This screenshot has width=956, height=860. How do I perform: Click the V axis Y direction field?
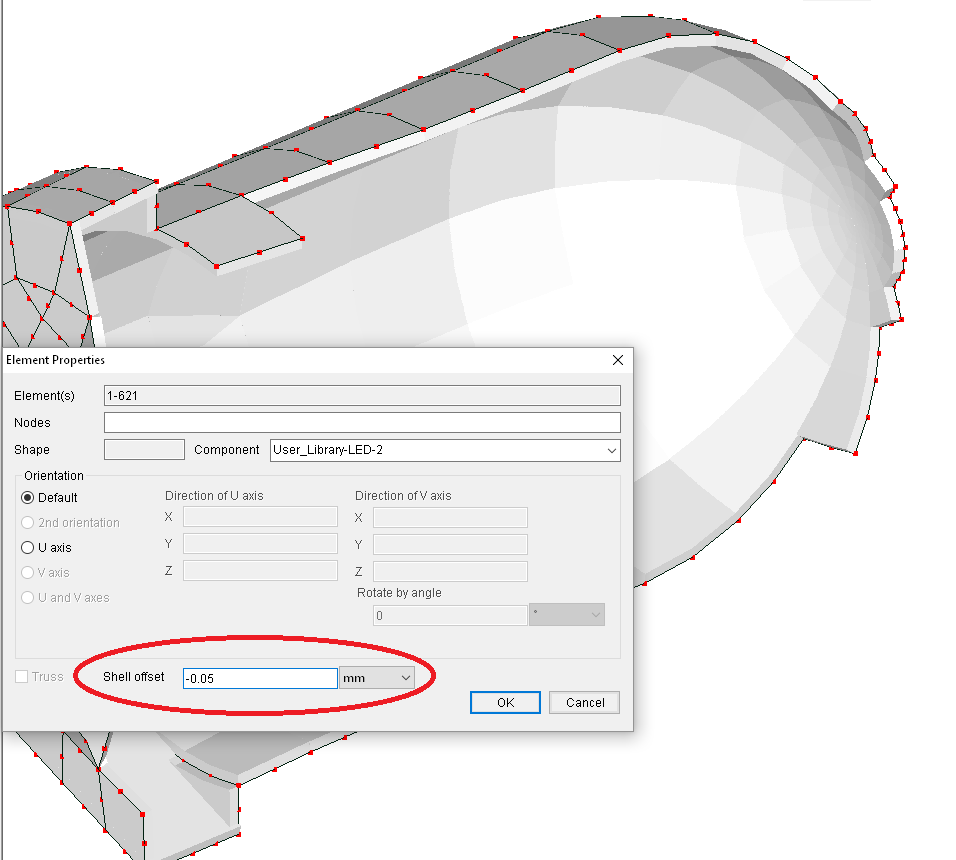coord(450,544)
